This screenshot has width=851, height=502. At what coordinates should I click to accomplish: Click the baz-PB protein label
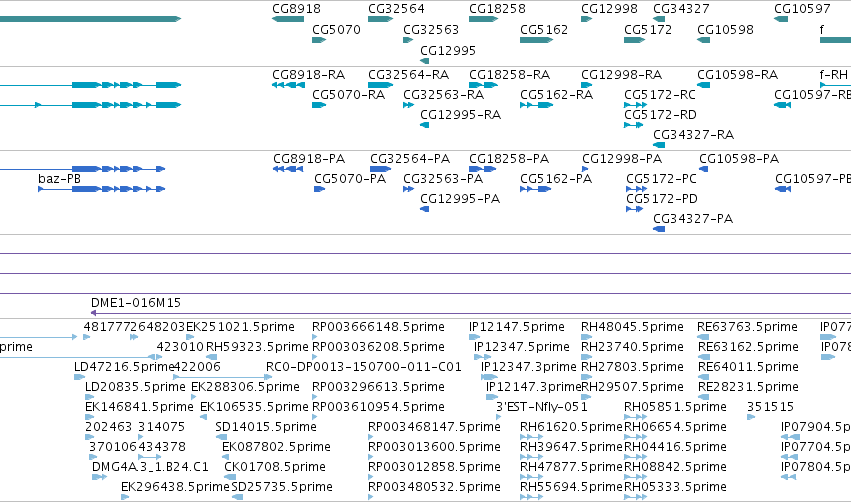pos(59,179)
